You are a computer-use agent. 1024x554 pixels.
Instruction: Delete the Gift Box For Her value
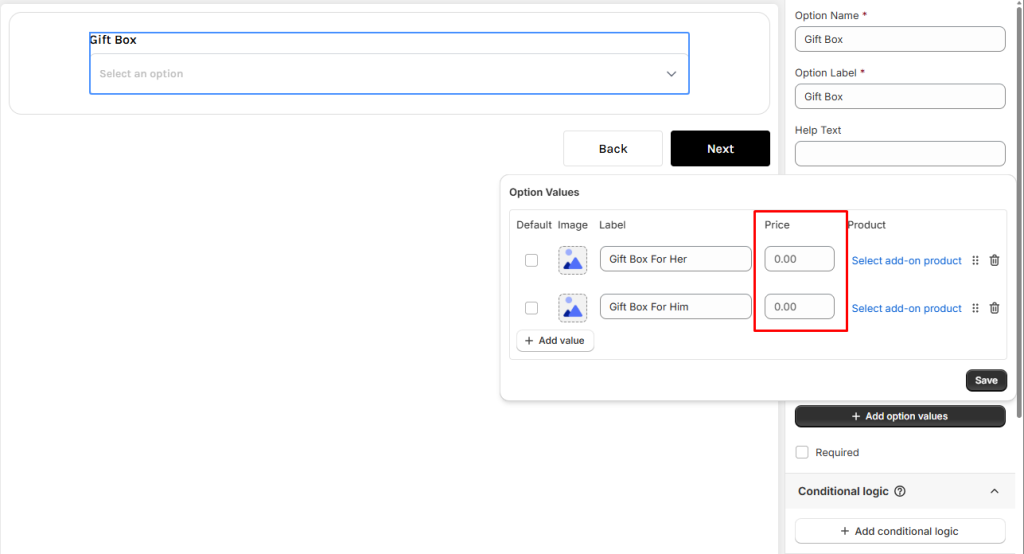994,260
